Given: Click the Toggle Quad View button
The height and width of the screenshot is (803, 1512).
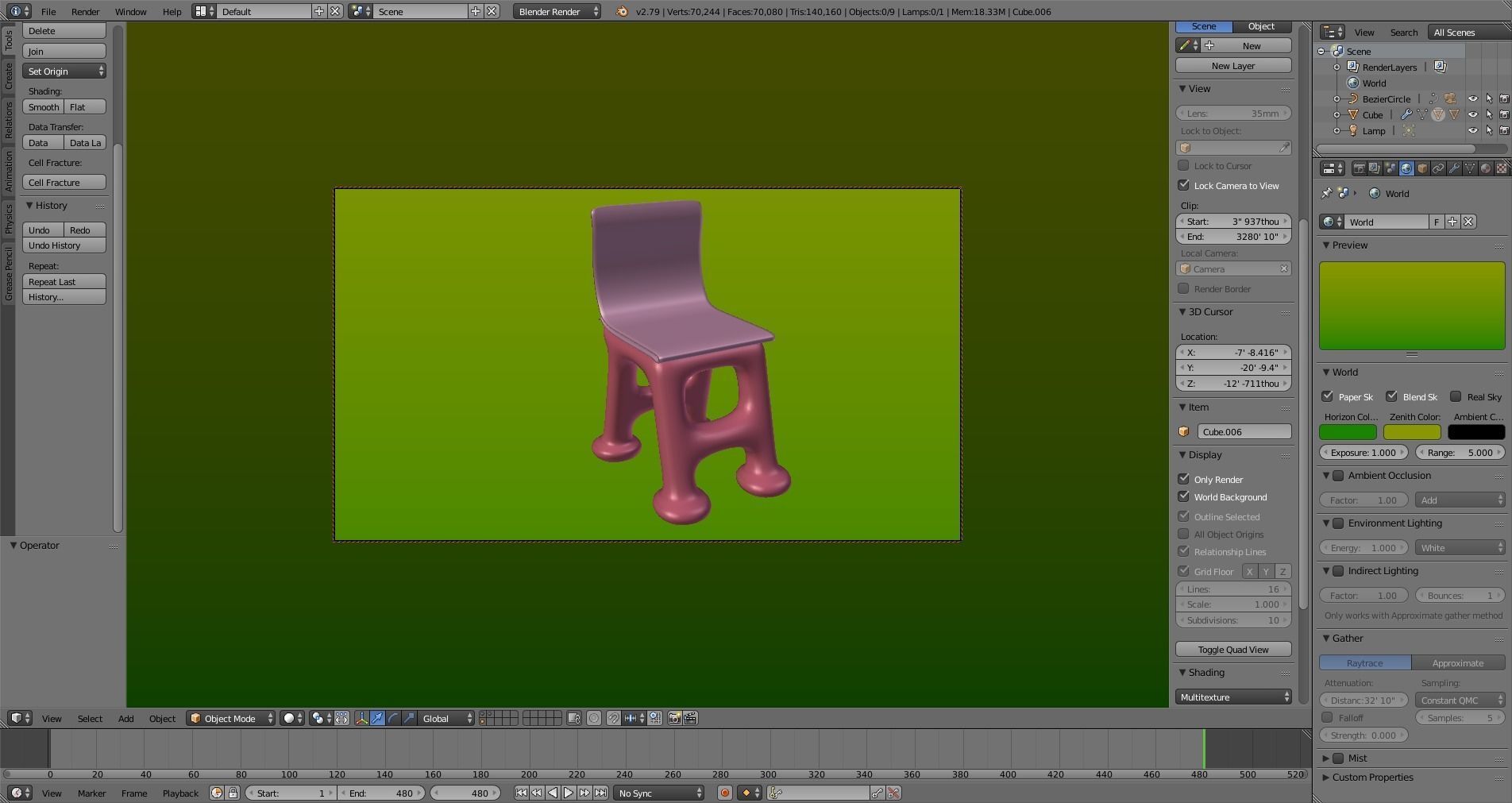Looking at the screenshot, I should coord(1233,649).
